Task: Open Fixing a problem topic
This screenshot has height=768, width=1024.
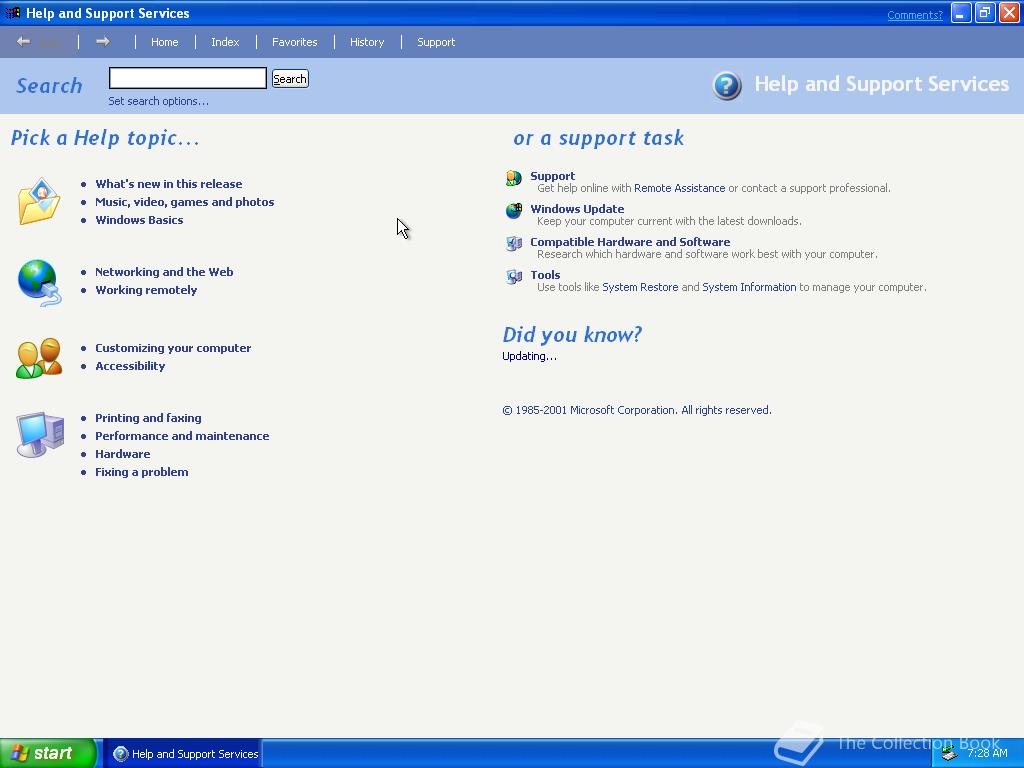Action: [142, 472]
